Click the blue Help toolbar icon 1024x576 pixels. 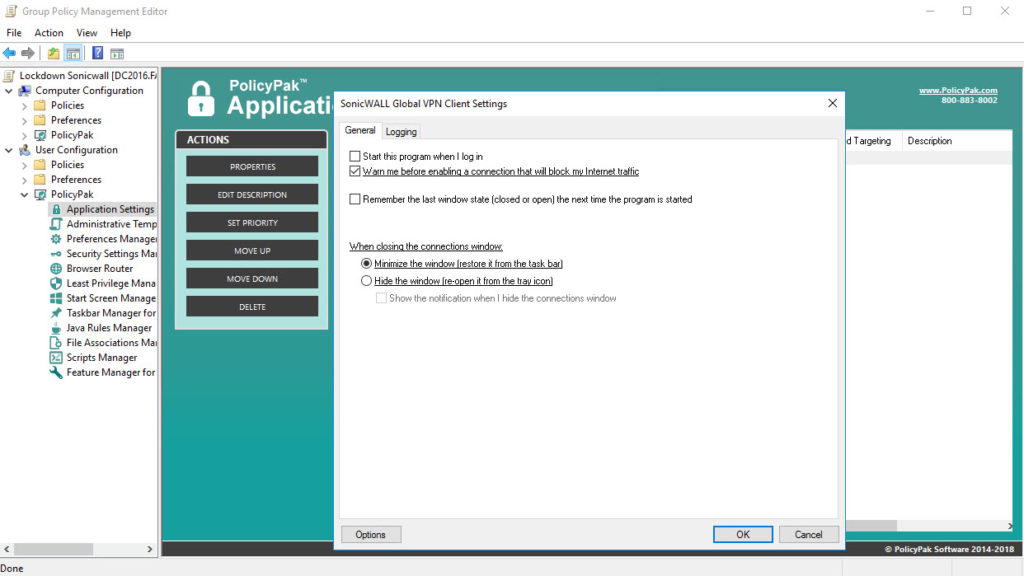tap(97, 54)
